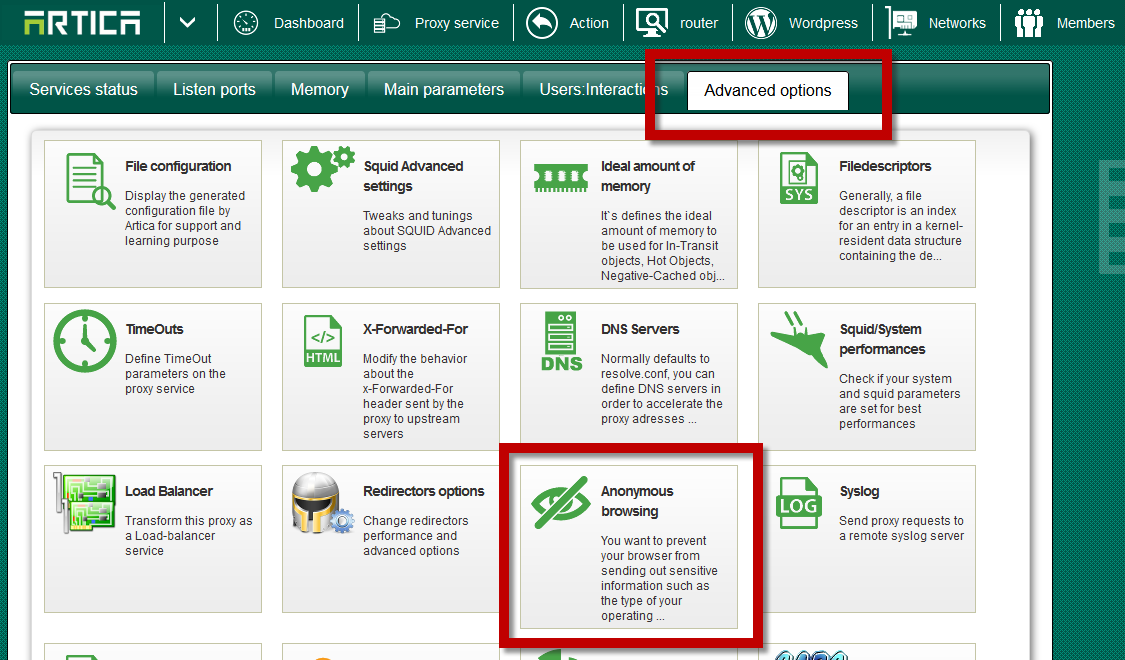The image size is (1125, 660).
Task: Click the DNS Servers icon
Action: [x=561, y=341]
